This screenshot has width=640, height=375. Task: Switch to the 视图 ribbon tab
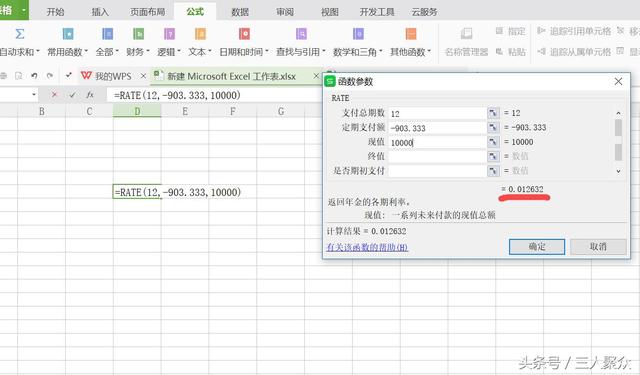click(x=330, y=12)
